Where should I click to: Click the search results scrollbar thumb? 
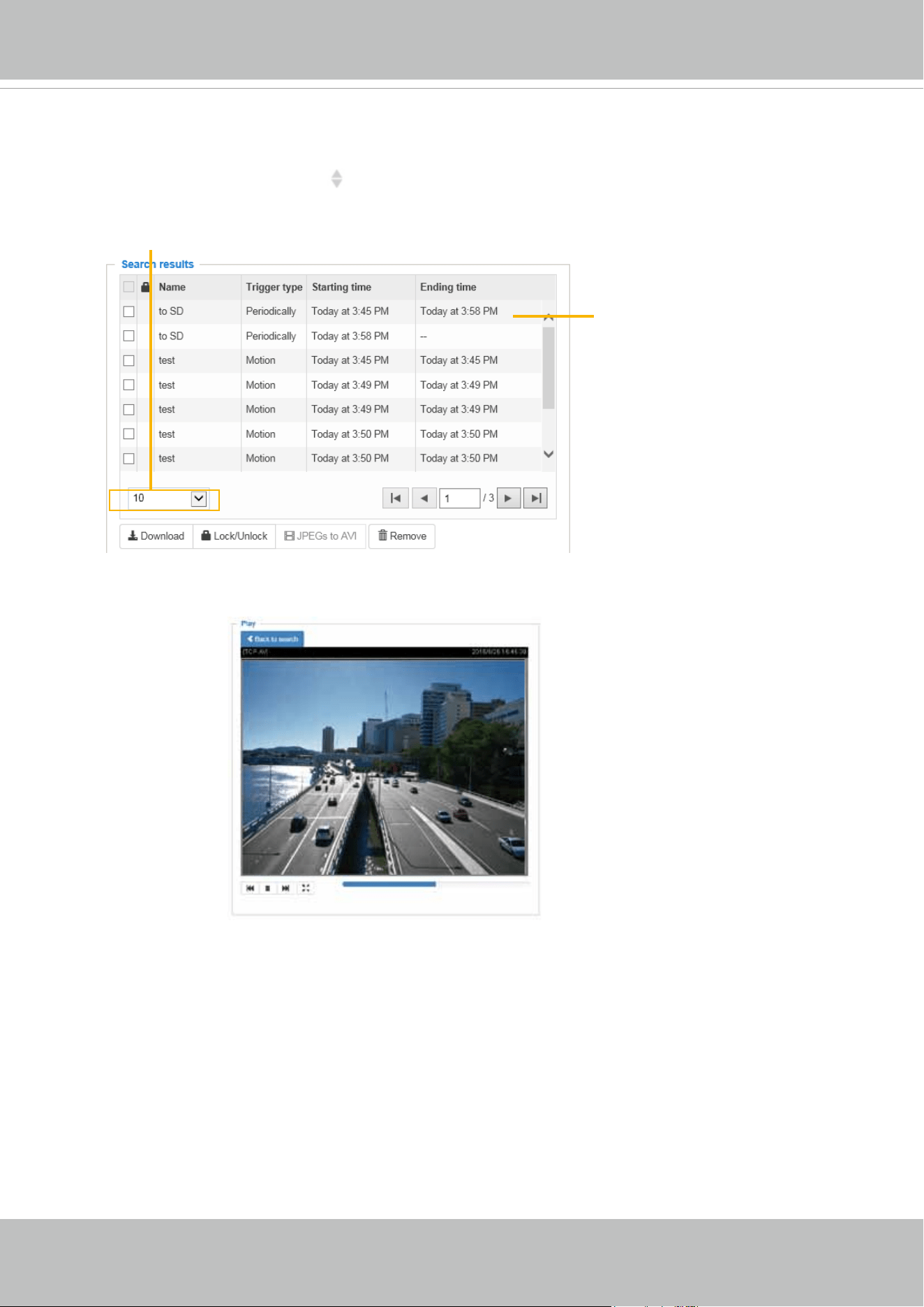pyautogui.click(x=549, y=368)
